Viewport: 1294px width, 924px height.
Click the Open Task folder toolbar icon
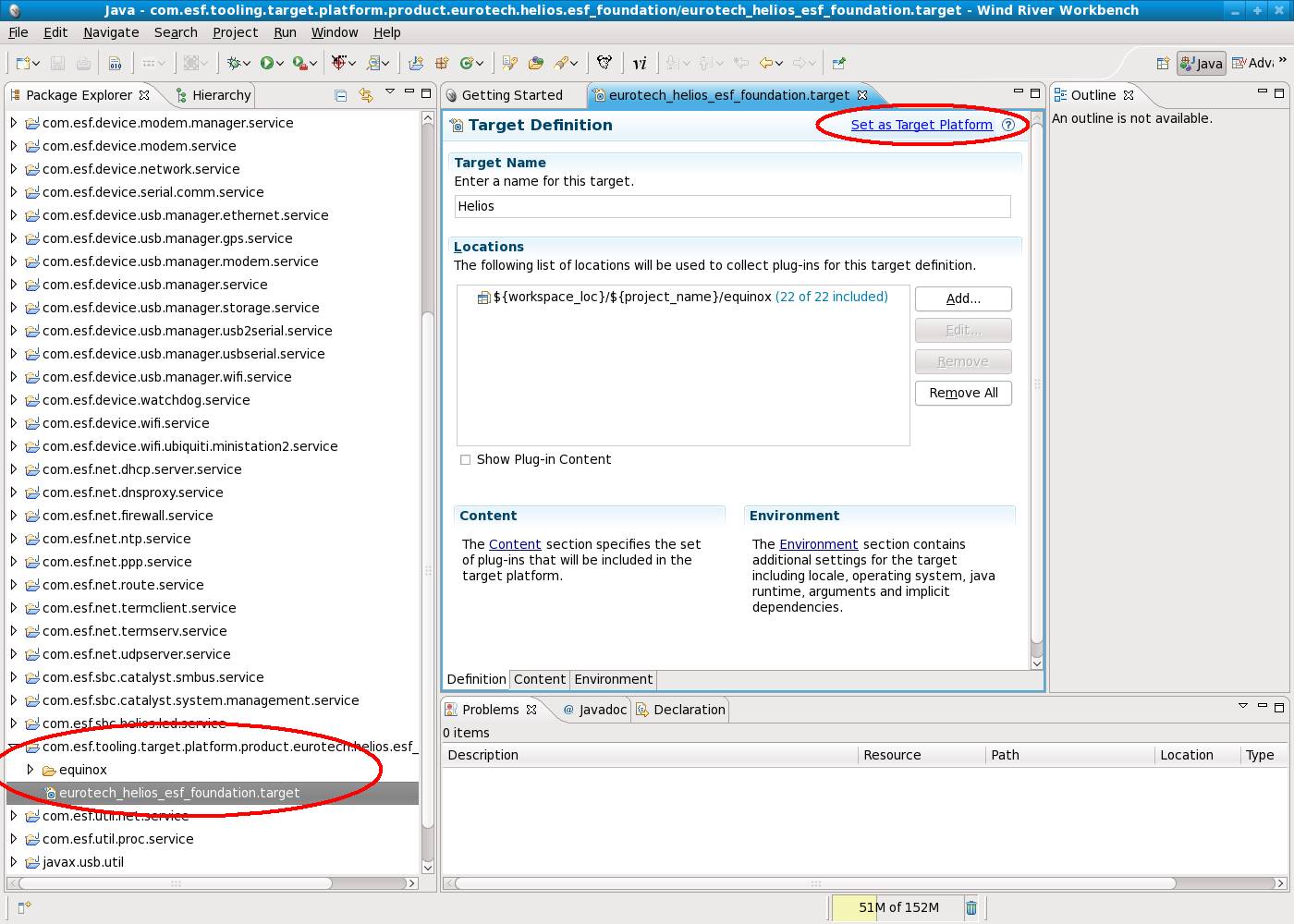click(x=536, y=63)
